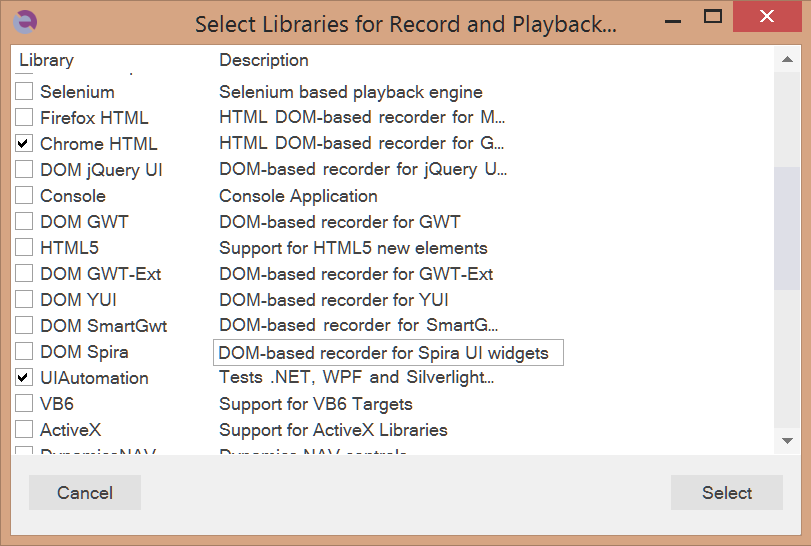Click the app logo icon in title bar

point(28,22)
